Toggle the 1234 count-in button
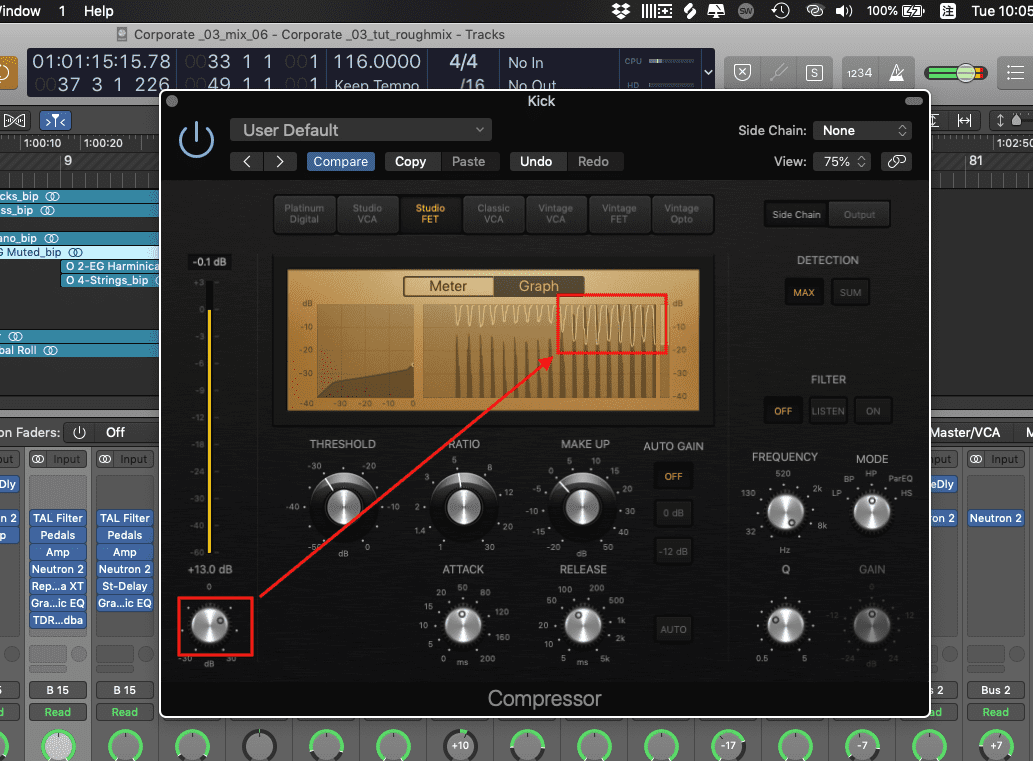The width and height of the screenshot is (1033, 761). (x=859, y=72)
